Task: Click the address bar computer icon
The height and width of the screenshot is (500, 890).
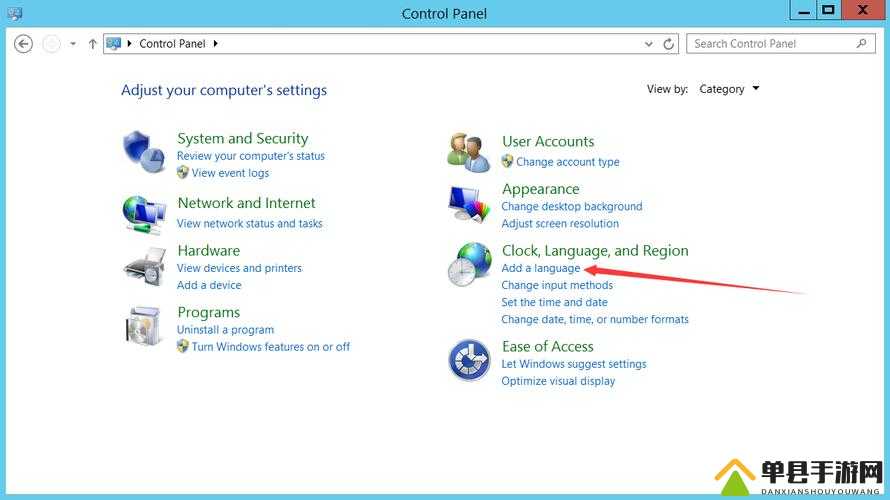Action: (114, 44)
